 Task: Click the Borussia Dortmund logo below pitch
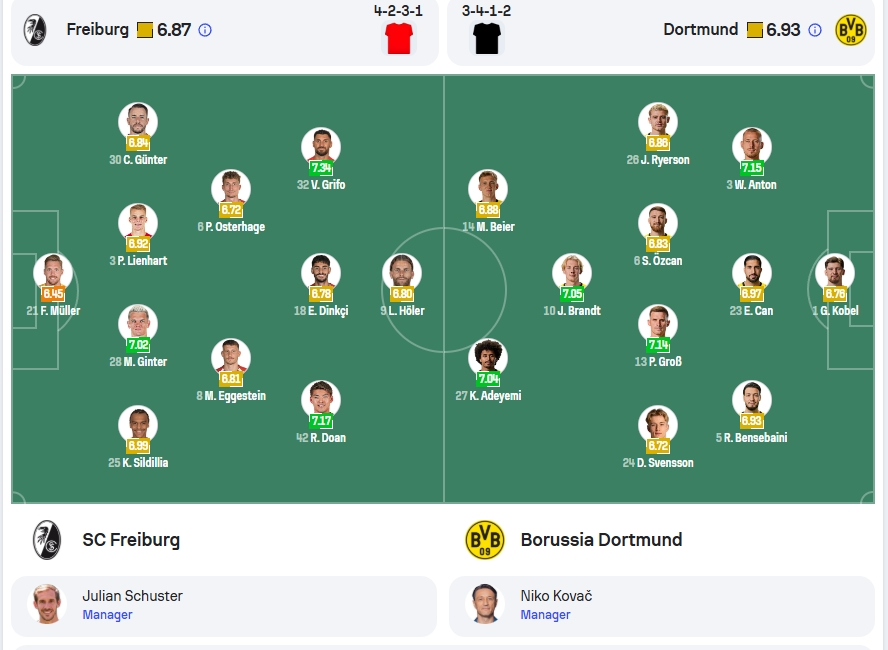click(x=485, y=540)
